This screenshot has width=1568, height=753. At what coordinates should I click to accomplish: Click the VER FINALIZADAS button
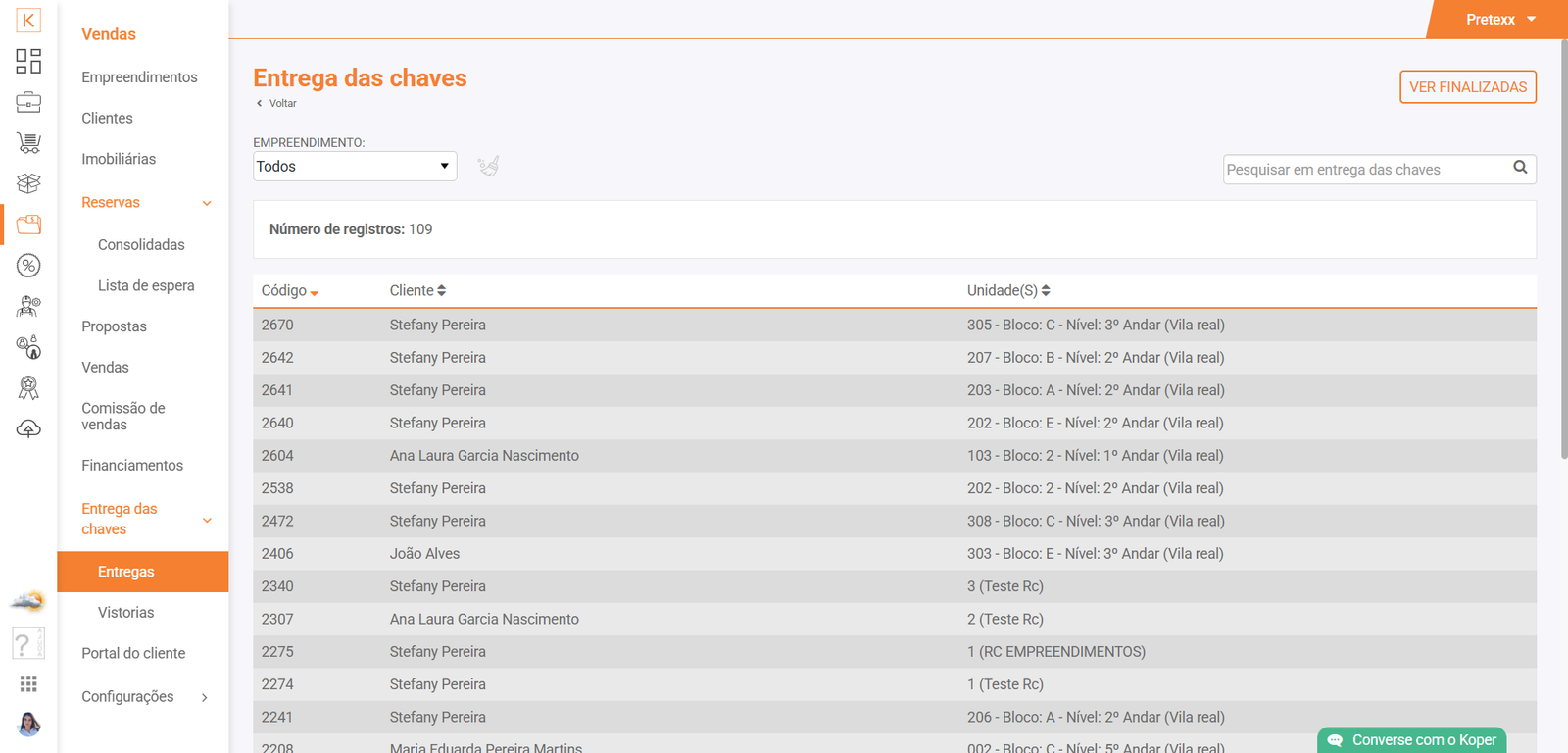[x=1467, y=87]
